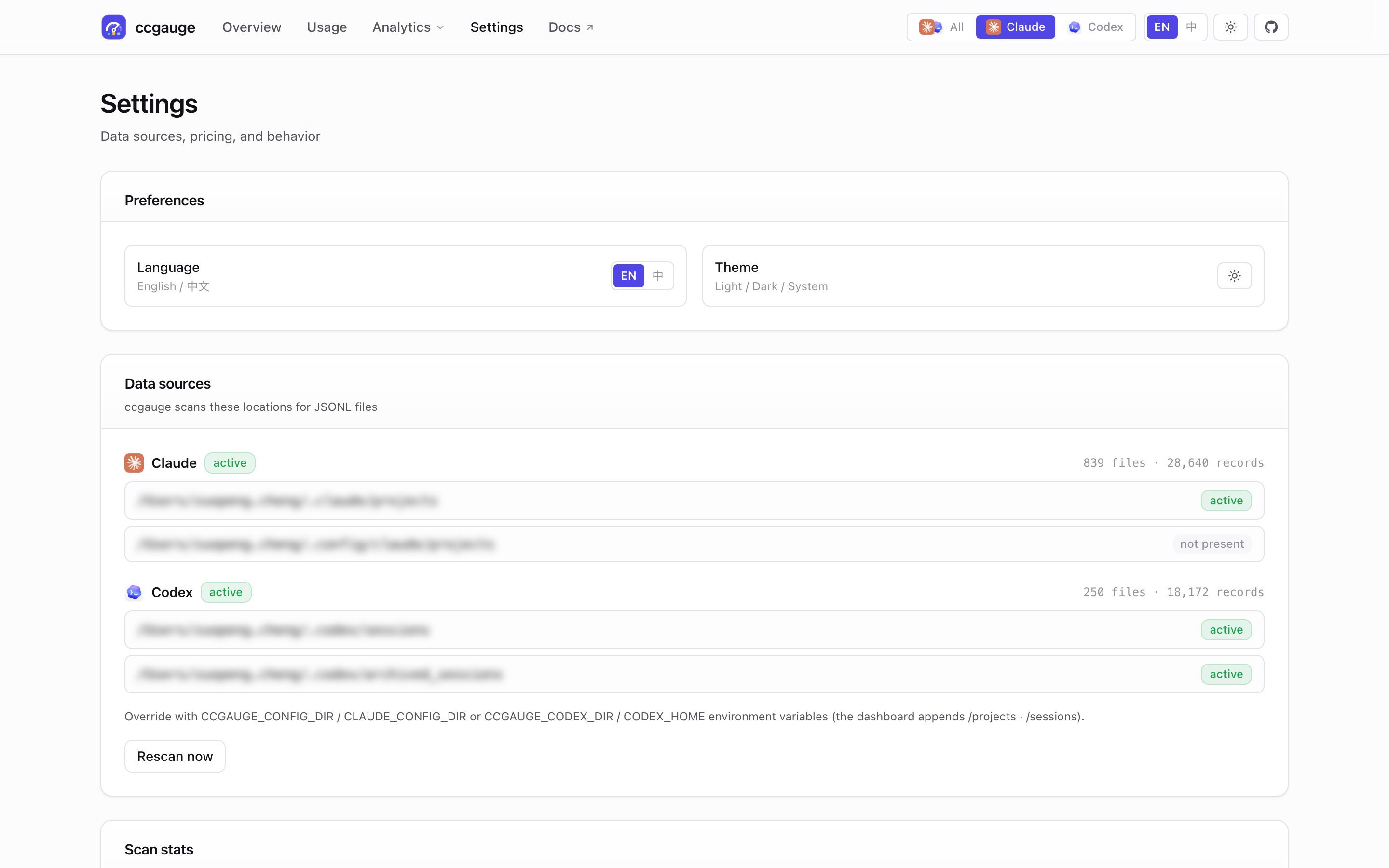The width and height of the screenshot is (1389, 868).
Task: Open the Docs link
Action: click(x=571, y=27)
